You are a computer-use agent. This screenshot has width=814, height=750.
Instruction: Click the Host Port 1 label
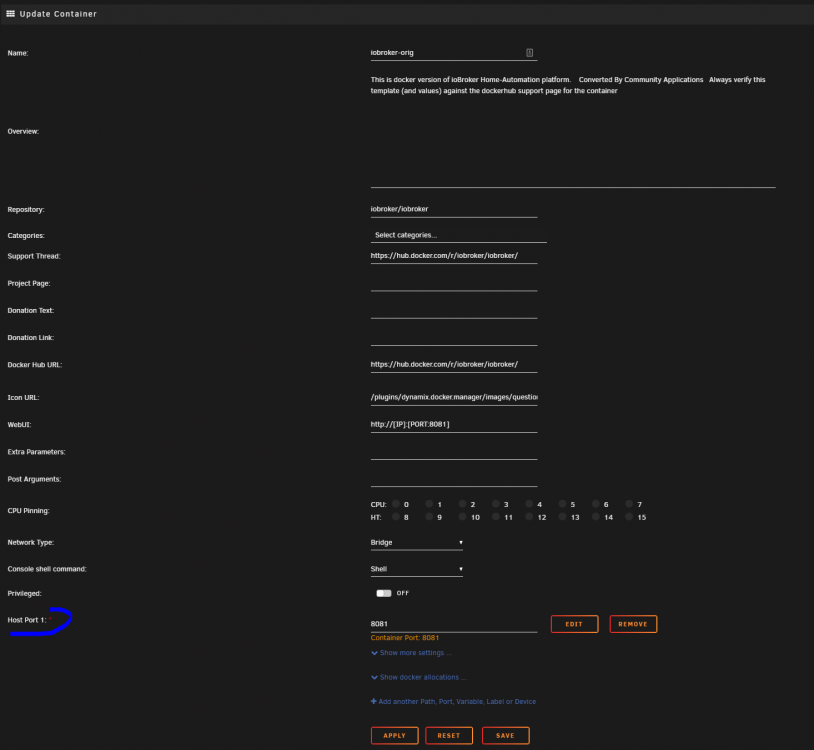click(x=27, y=620)
